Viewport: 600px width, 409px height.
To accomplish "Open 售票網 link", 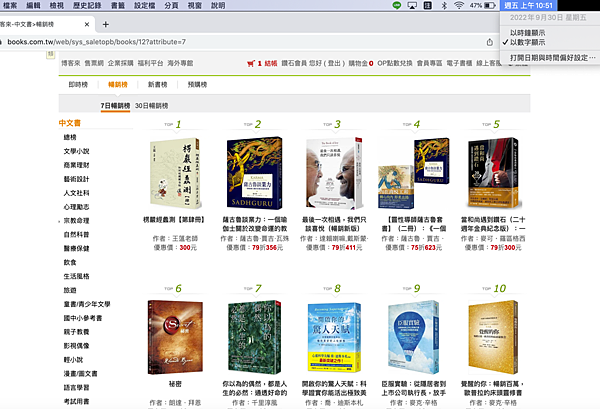I will pyautogui.click(x=94, y=63).
